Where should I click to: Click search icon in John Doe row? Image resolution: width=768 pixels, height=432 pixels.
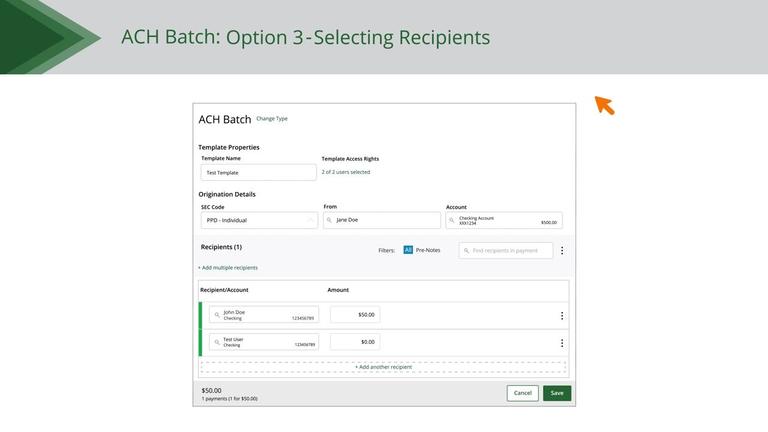pyautogui.click(x=217, y=315)
